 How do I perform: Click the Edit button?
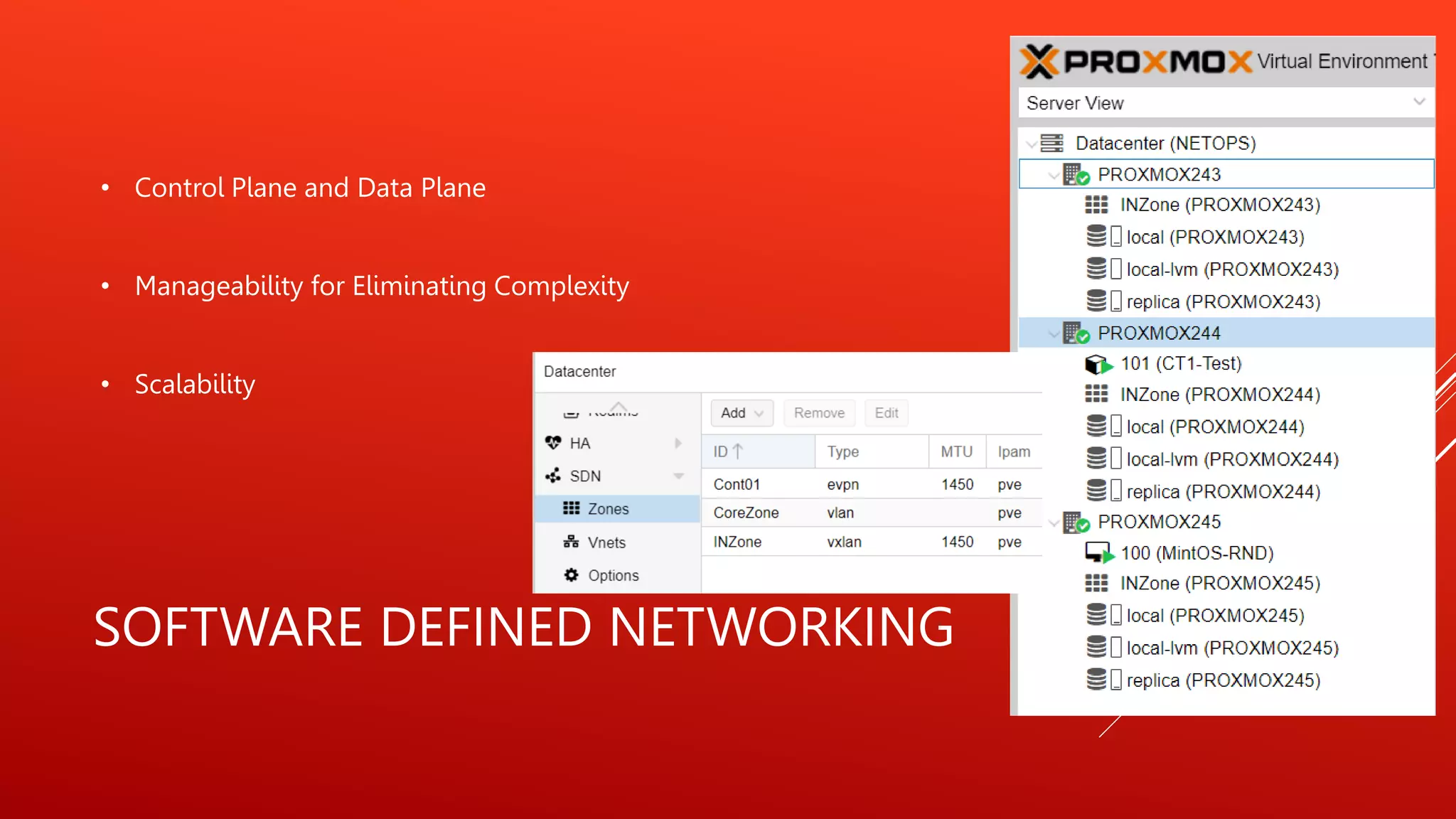[886, 413]
